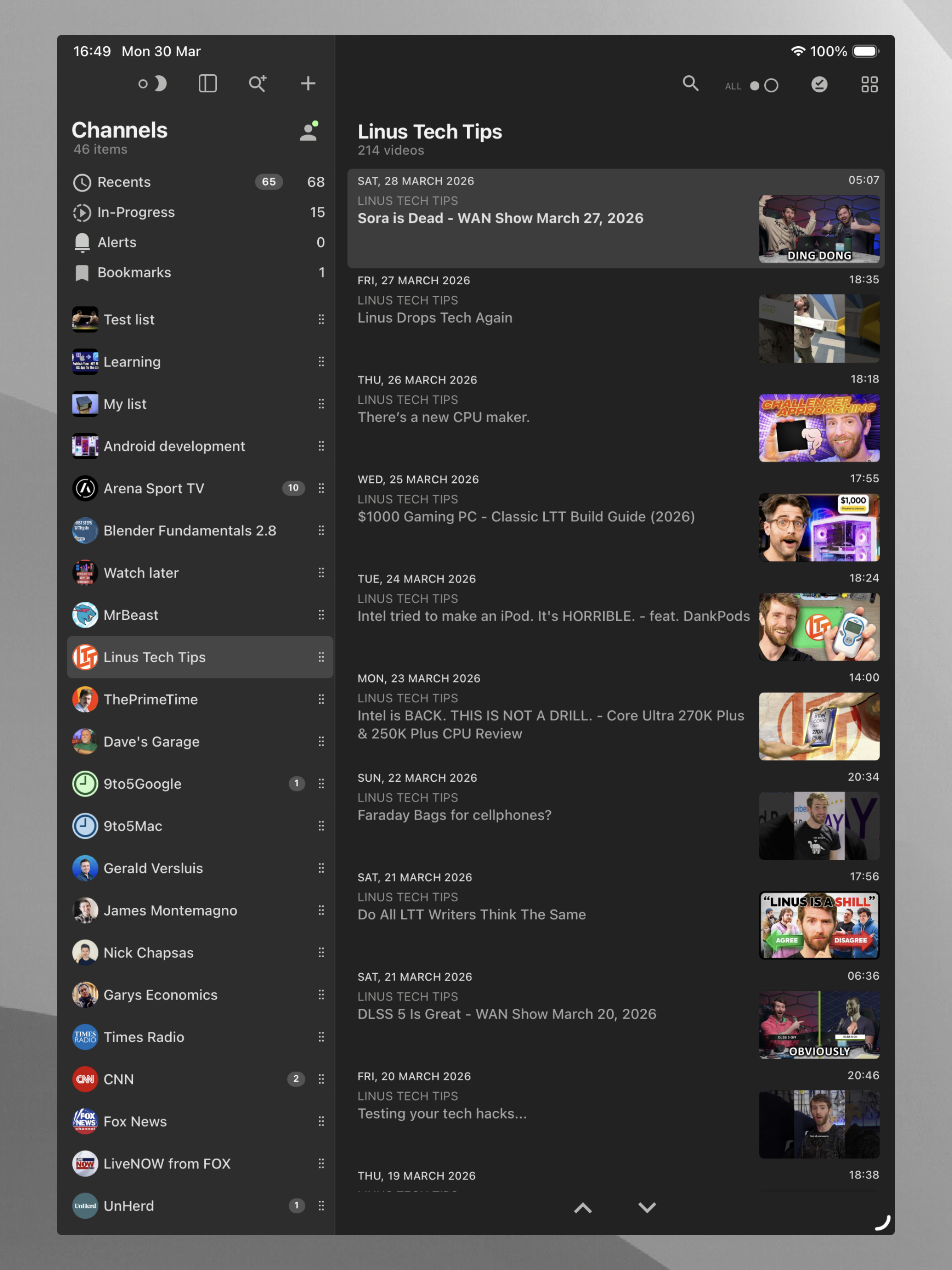The width and height of the screenshot is (952, 1270).
Task: Play Sora is Dead WAN Show video
Action: 616,218
